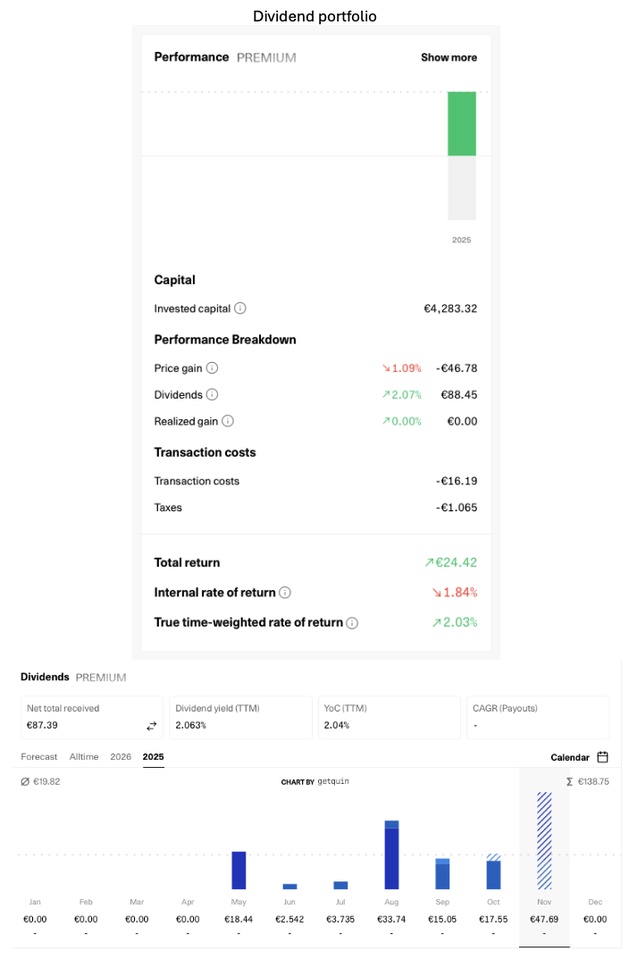
Task: Click info icon beside Price gain
Action: (212, 368)
